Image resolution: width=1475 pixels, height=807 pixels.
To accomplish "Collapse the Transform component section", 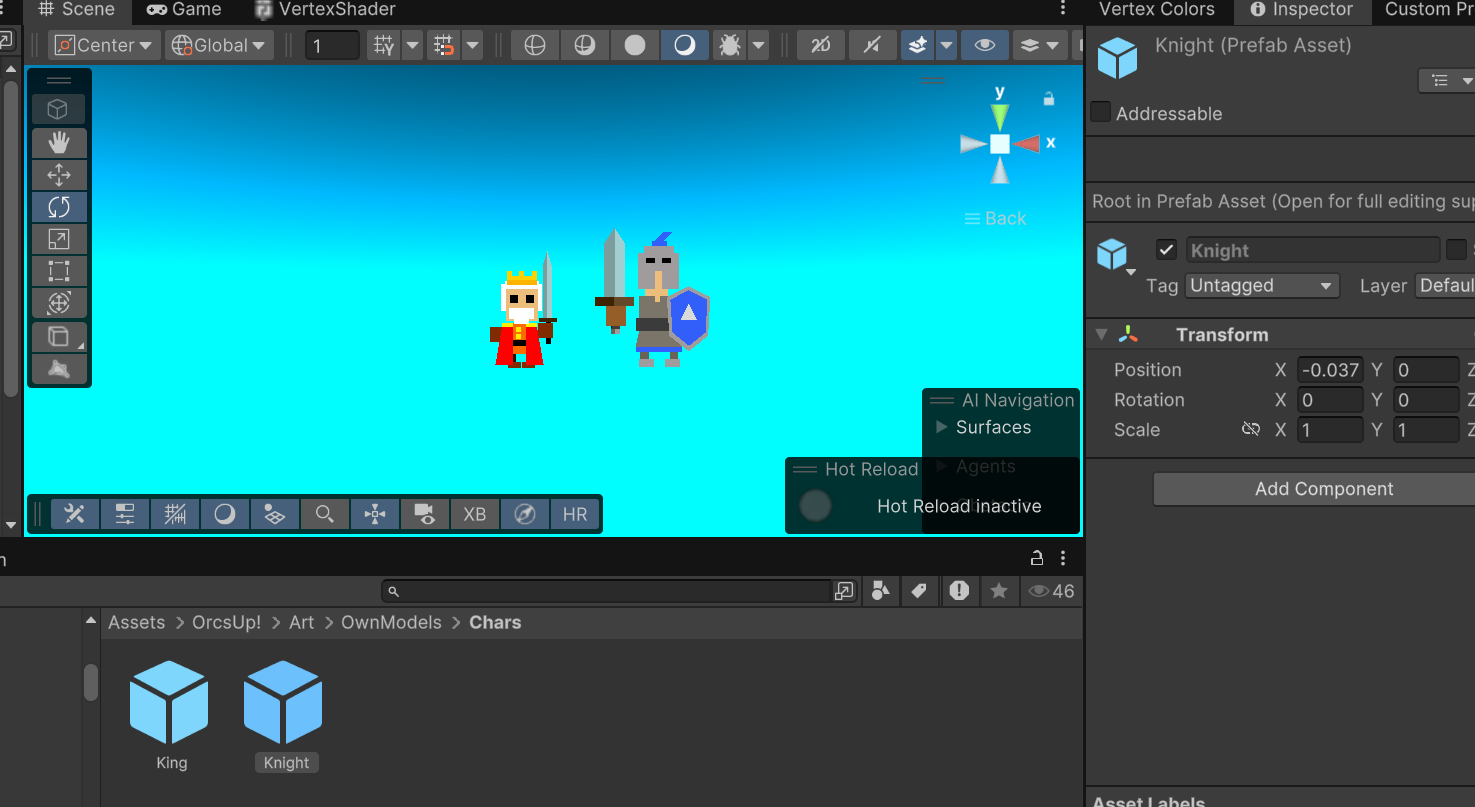I will (1102, 335).
